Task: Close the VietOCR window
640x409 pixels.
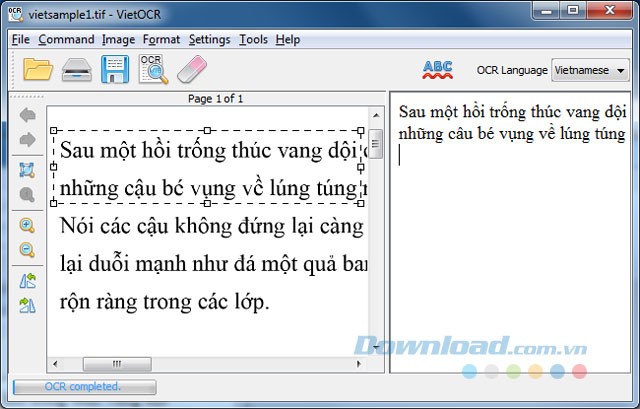Action: click(610, 11)
